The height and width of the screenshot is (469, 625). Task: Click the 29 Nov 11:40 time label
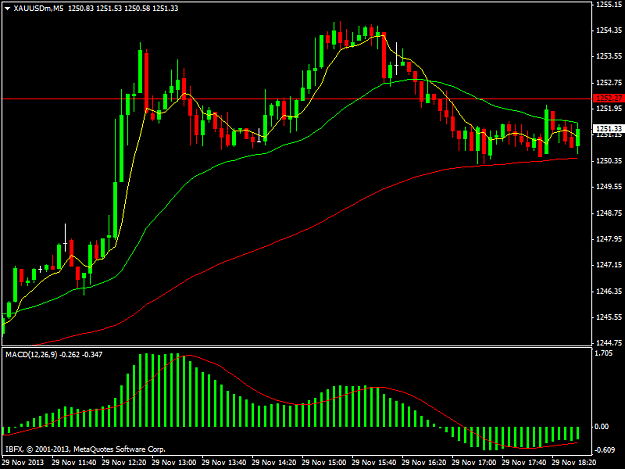point(74,463)
